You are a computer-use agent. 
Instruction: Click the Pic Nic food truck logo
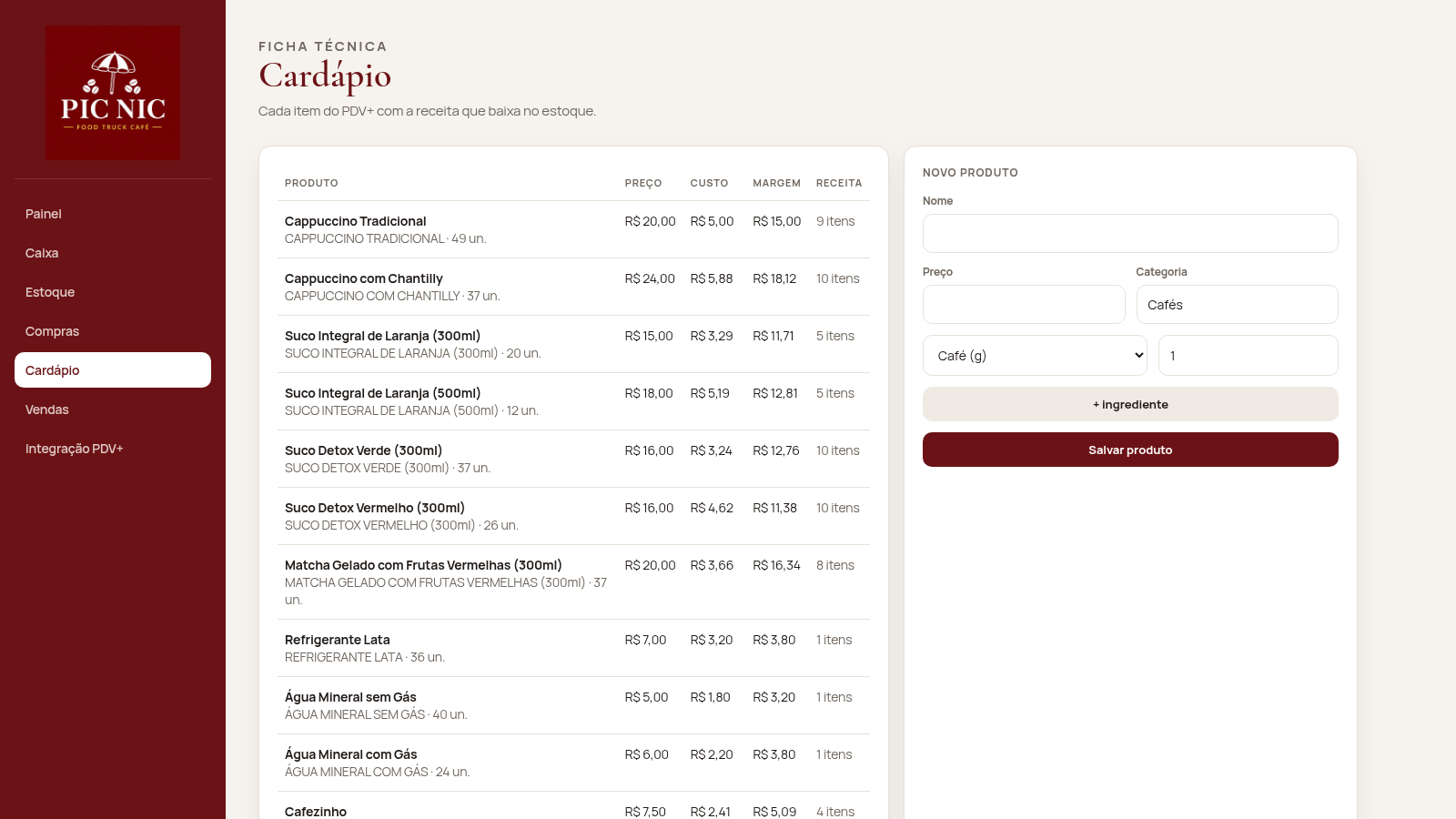tap(113, 93)
